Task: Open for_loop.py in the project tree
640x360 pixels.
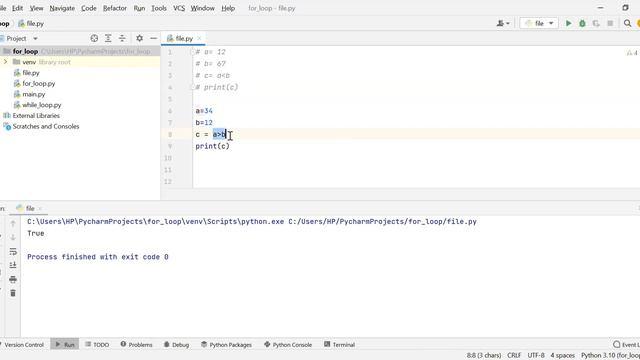Action: (38, 83)
